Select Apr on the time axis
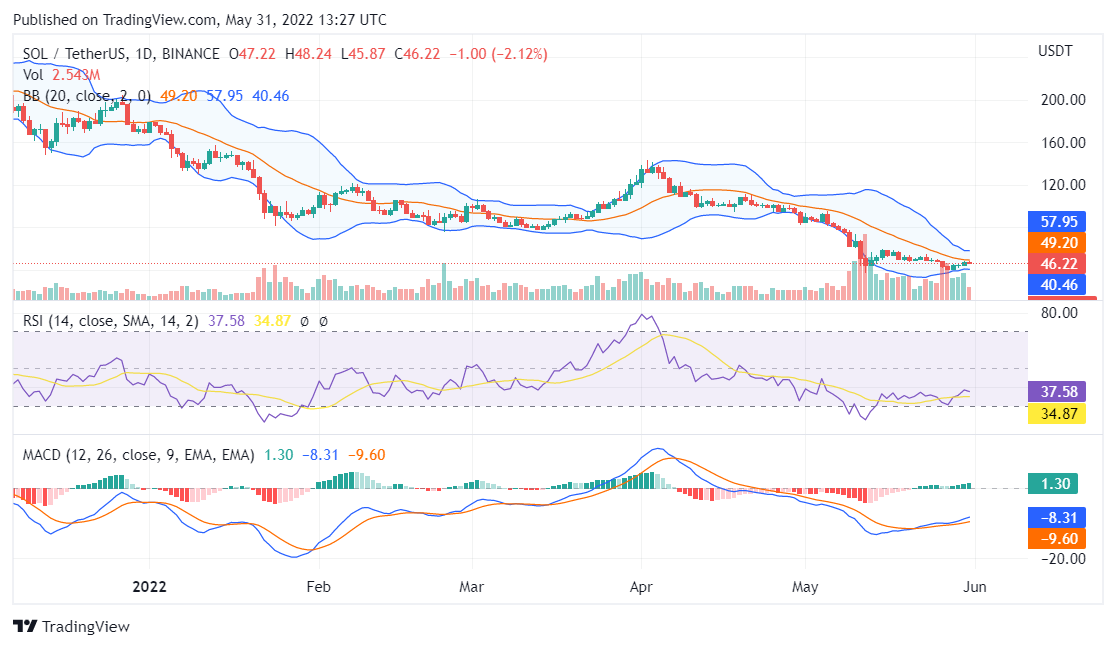Screen dimensions: 1116x648 click(641, 587)
